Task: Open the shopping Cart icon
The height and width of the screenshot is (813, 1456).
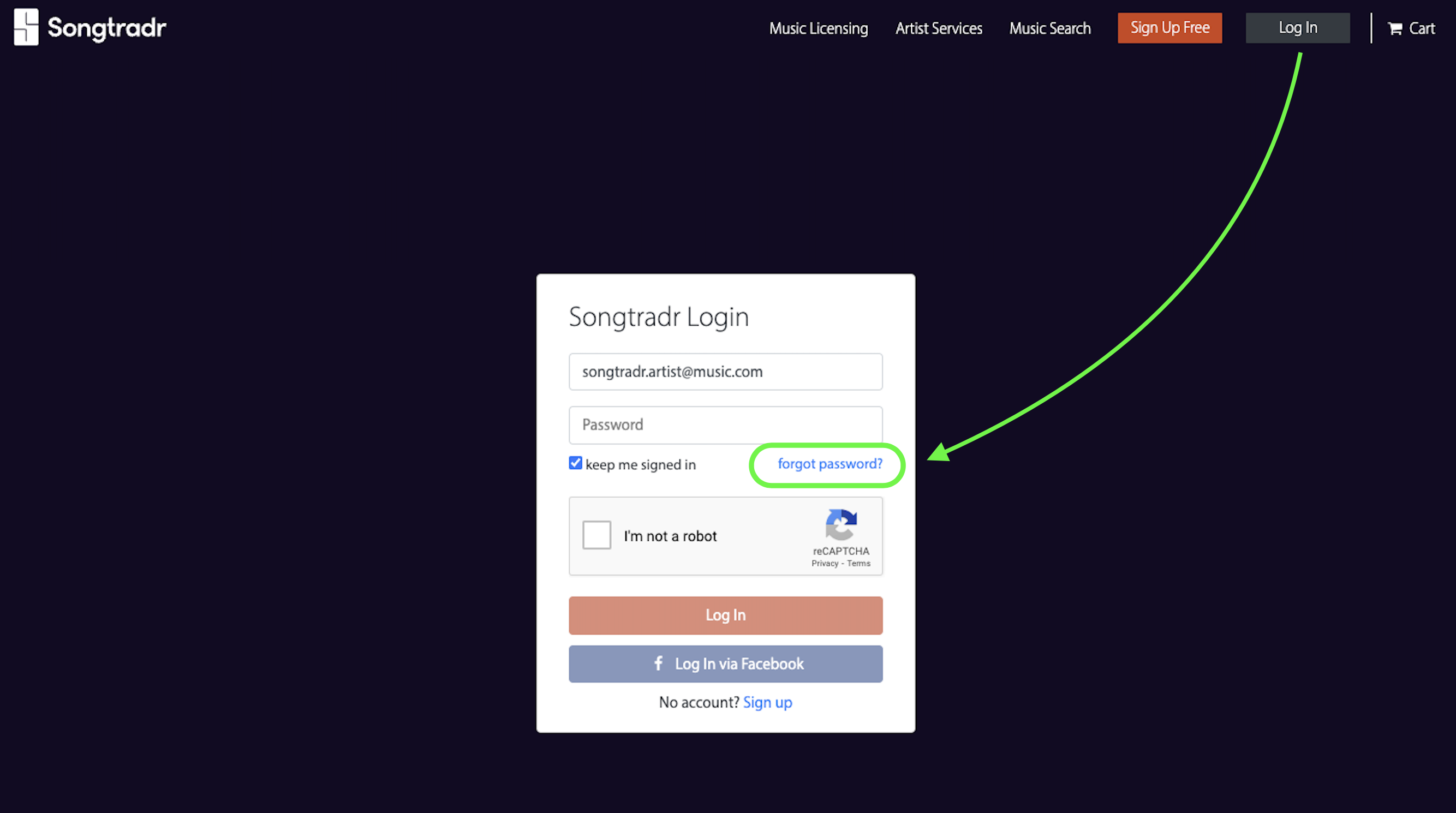Action: [x=1394, y=28]
